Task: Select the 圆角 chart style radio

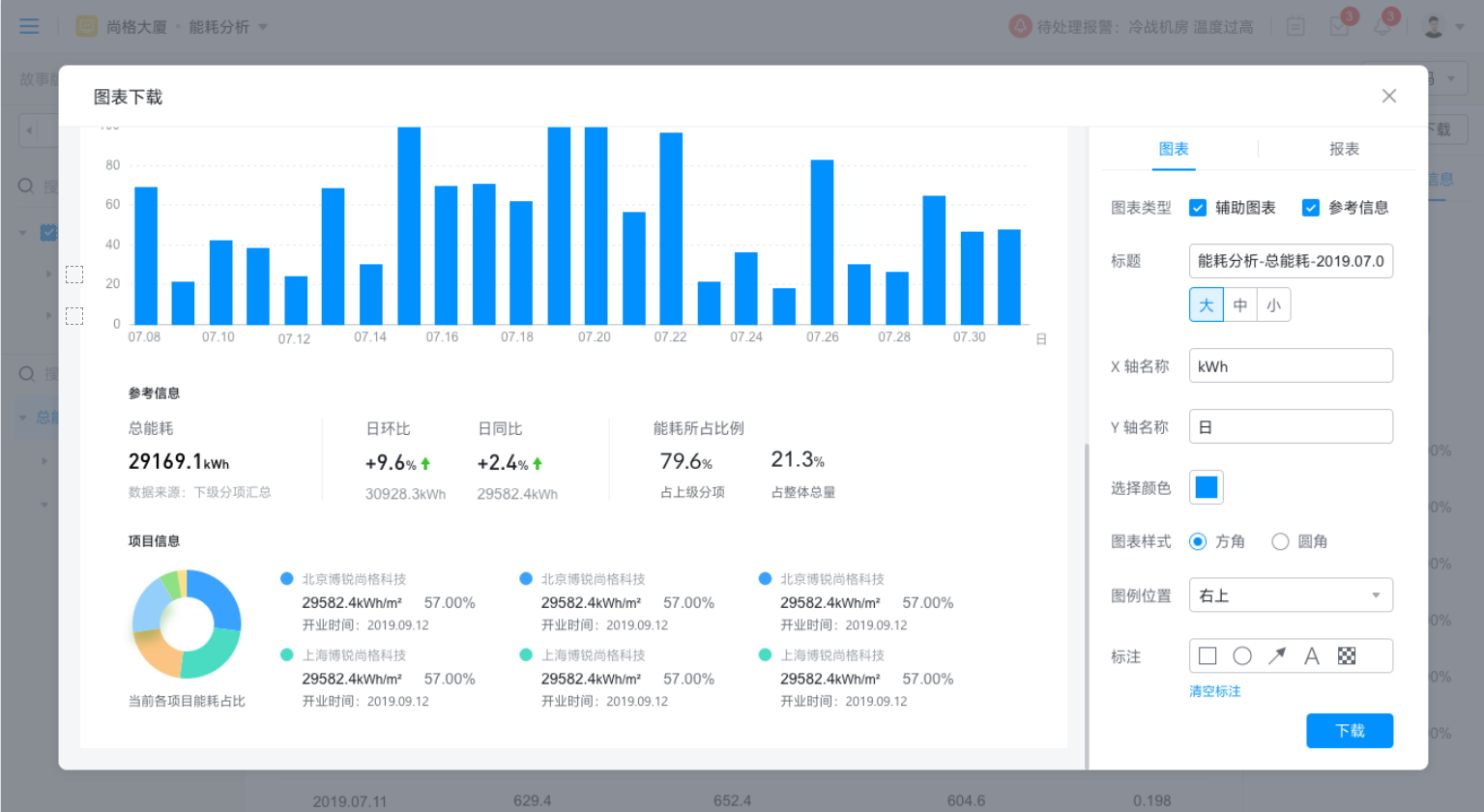Action: 1280,541
